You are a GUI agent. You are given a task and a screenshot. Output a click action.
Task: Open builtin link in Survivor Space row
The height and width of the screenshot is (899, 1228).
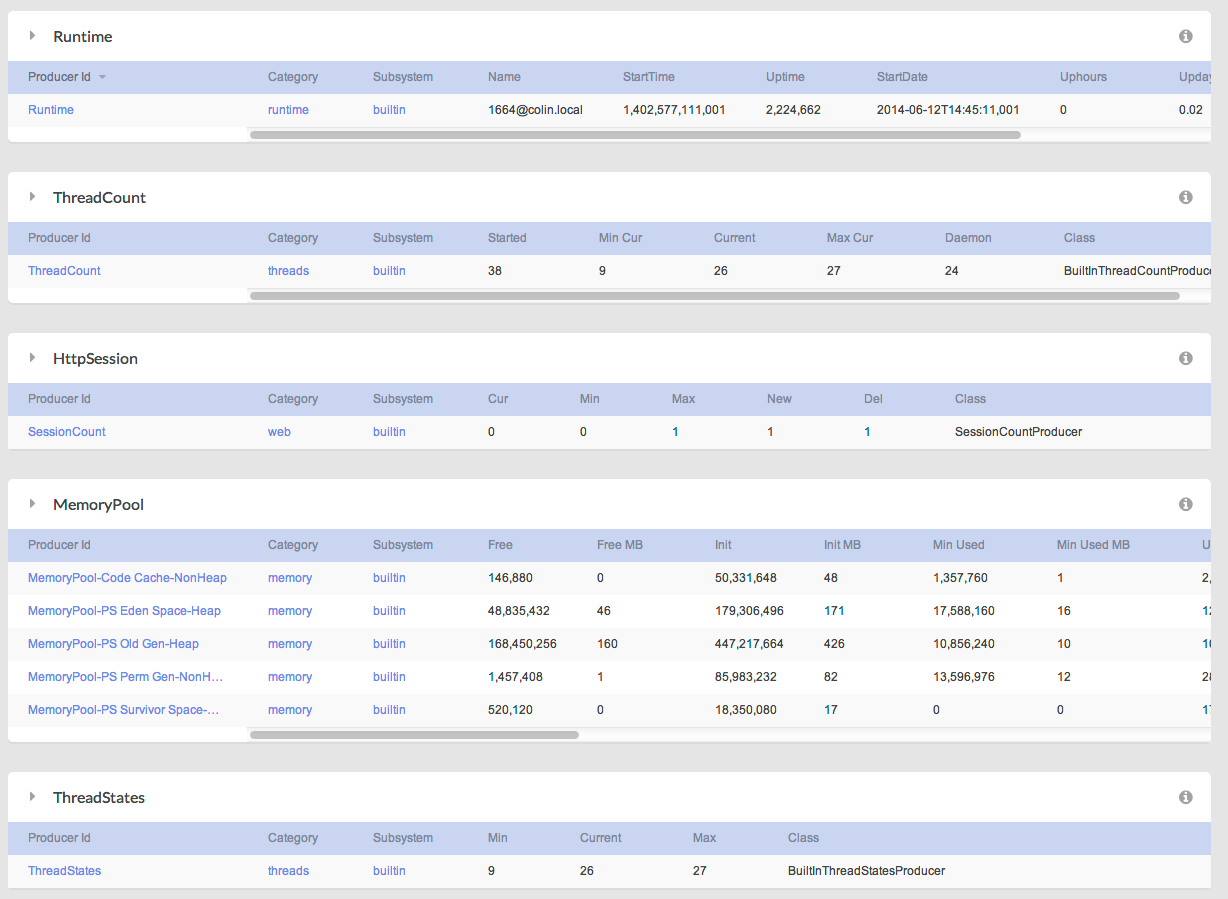click(389, 710)
